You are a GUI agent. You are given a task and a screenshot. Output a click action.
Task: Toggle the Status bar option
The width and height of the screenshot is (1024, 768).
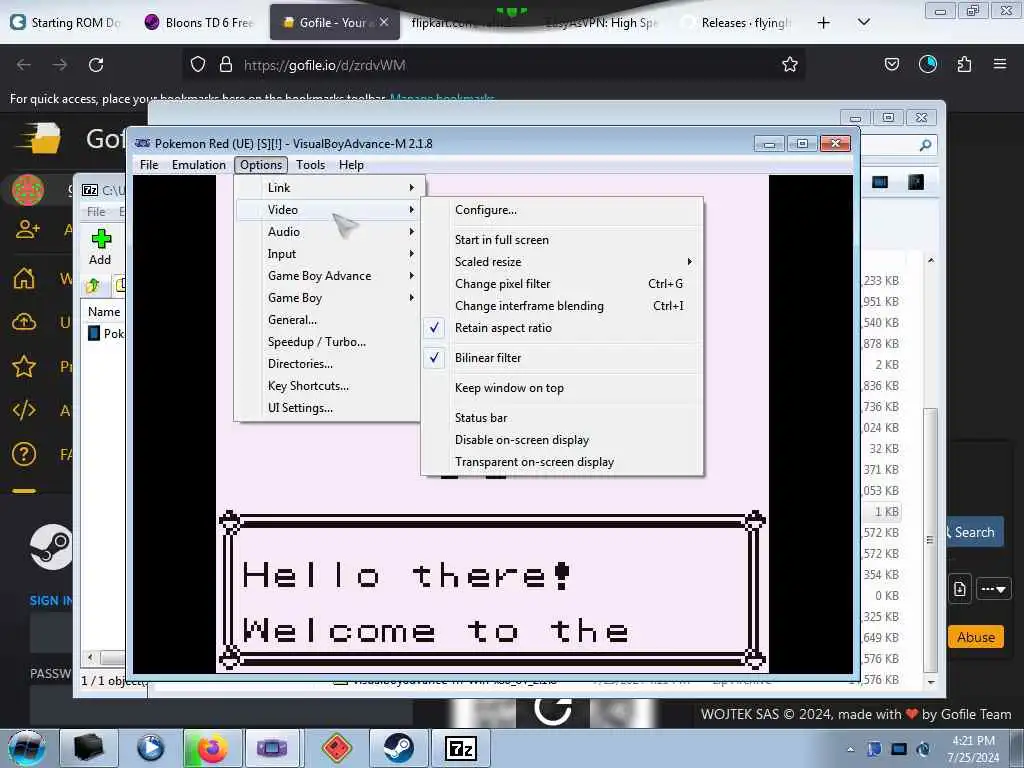(x=562, y=418)
